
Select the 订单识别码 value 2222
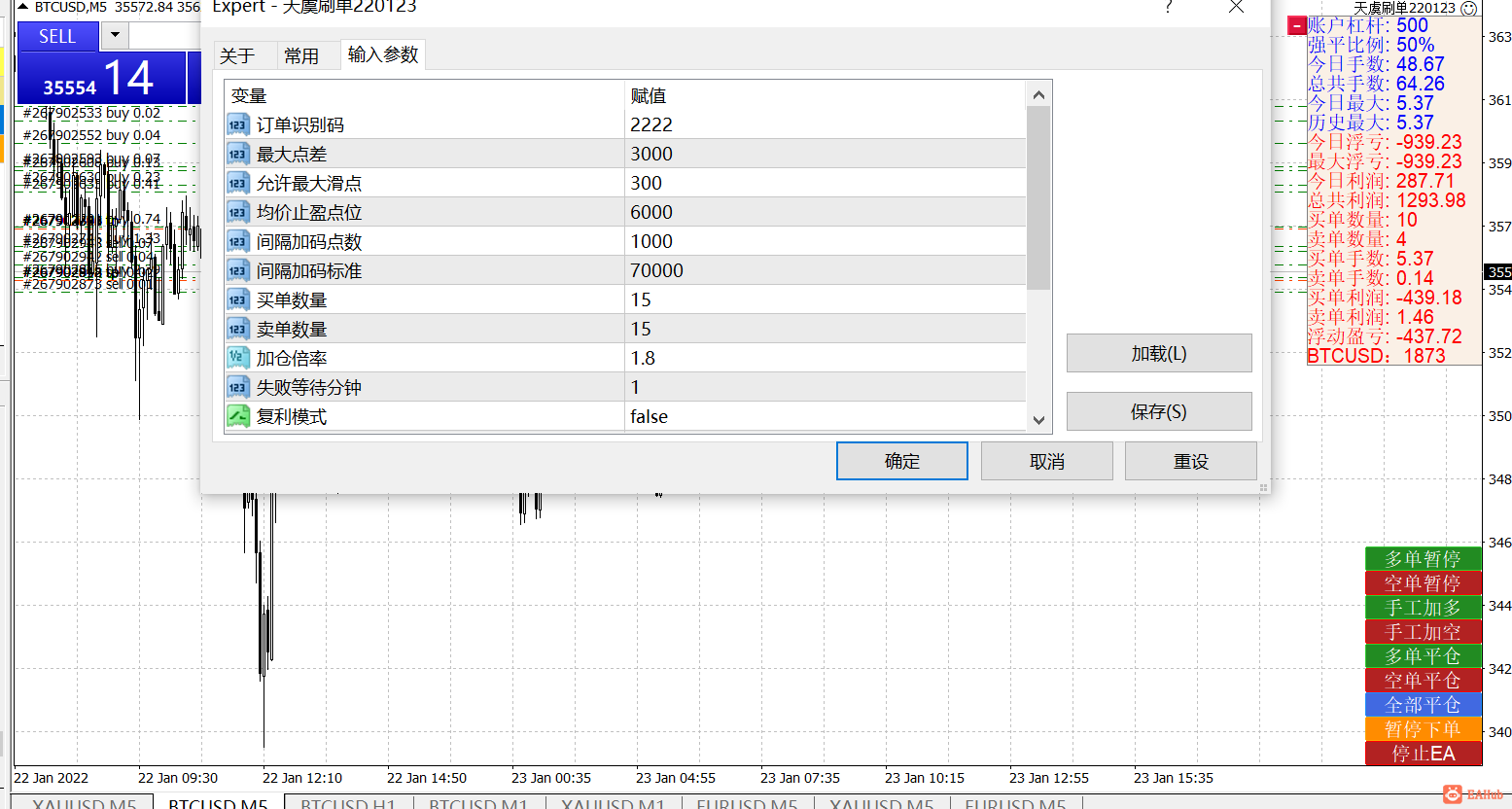click(651, 124)
